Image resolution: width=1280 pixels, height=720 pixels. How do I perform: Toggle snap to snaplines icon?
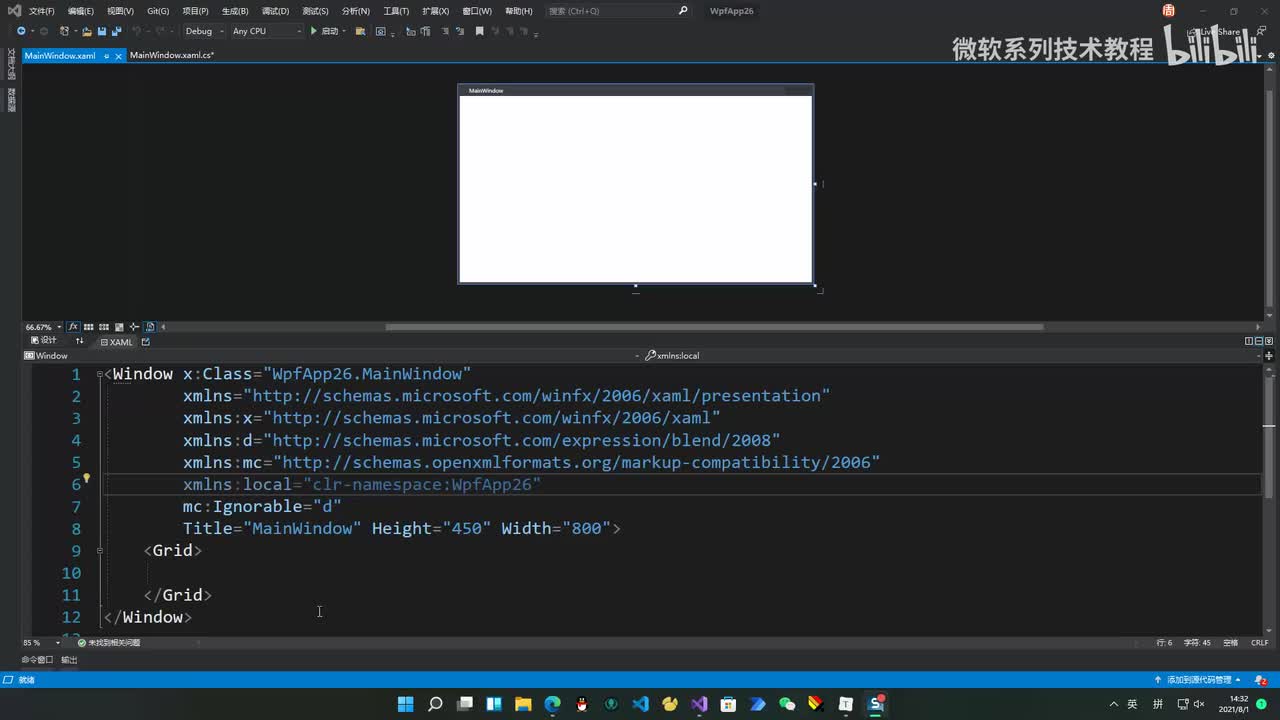click(x=134, y=327)
